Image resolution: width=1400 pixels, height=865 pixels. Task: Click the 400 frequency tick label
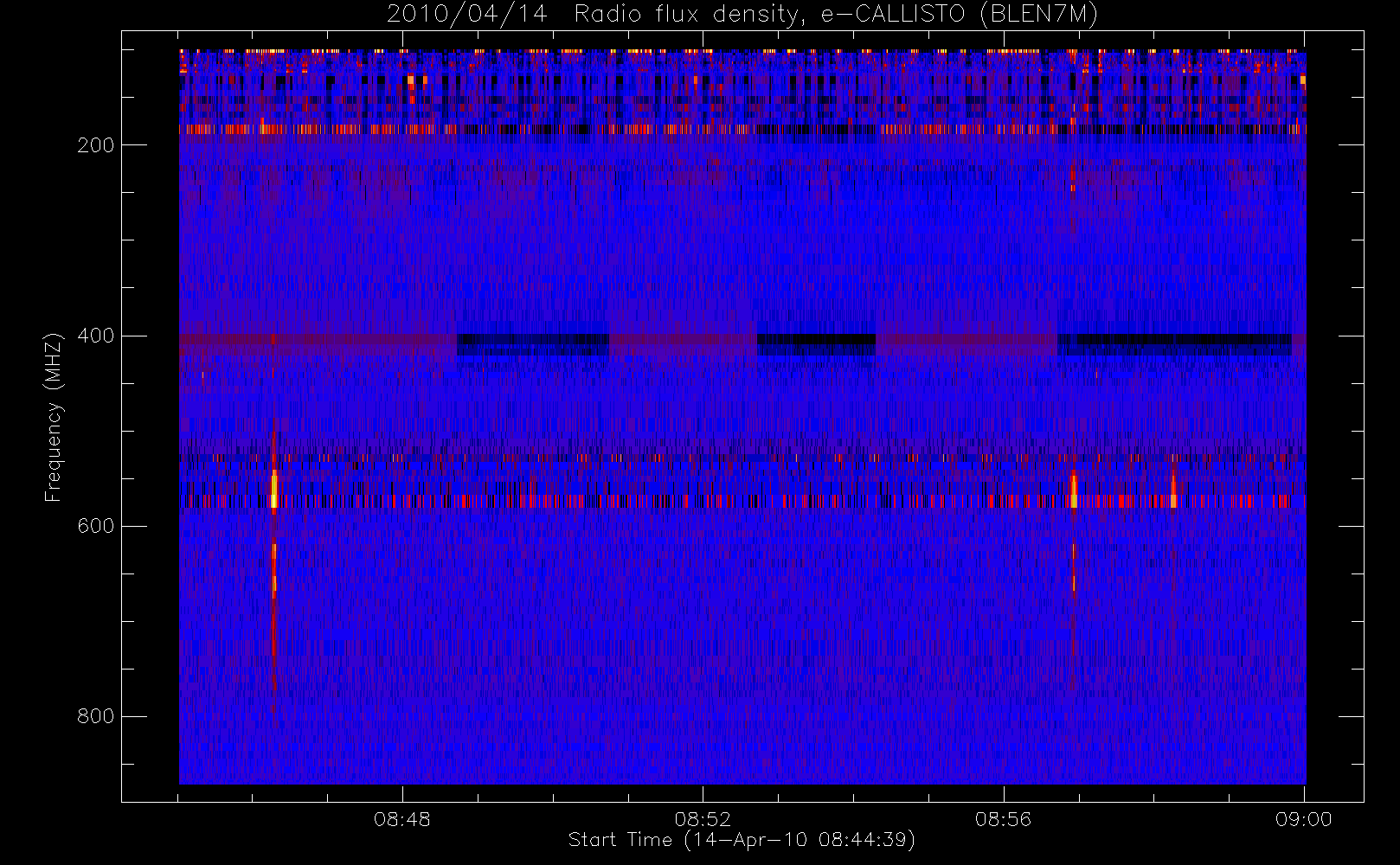pyautogui.click(x=95, y=336)
